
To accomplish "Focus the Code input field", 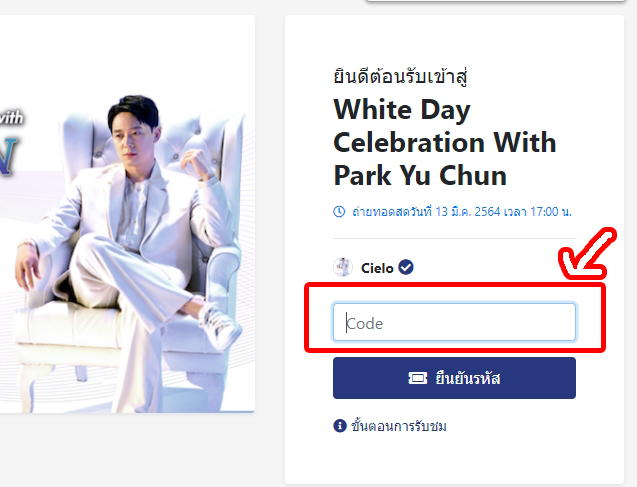I will point(454,323).
